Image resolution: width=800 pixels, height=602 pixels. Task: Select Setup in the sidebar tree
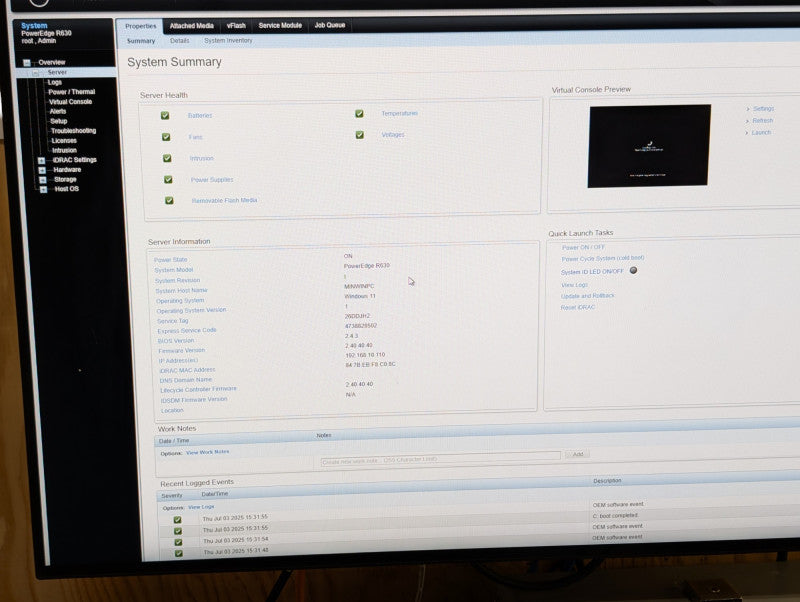pos(59,121)
